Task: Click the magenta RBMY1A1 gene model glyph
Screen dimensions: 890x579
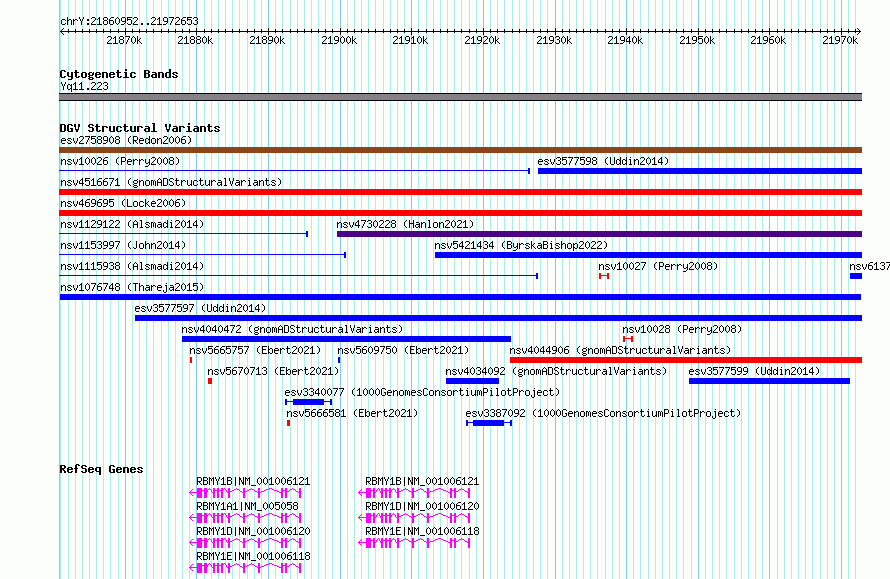Action: (245, 518)
